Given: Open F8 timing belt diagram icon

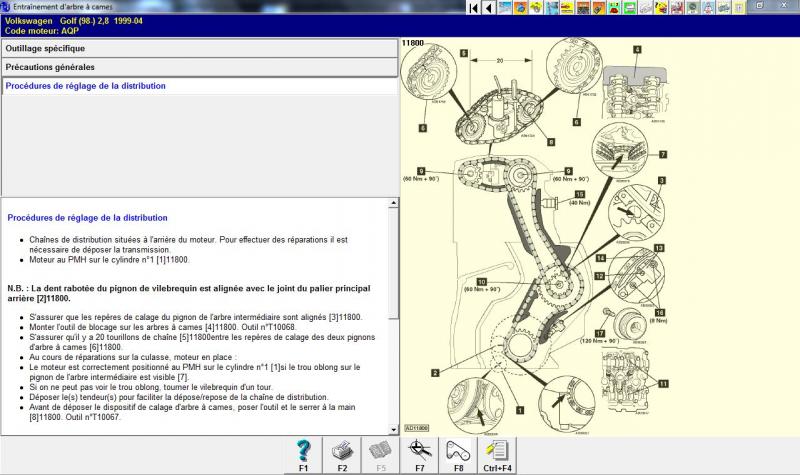Looking at the screenshot, I should pos(458,455).
